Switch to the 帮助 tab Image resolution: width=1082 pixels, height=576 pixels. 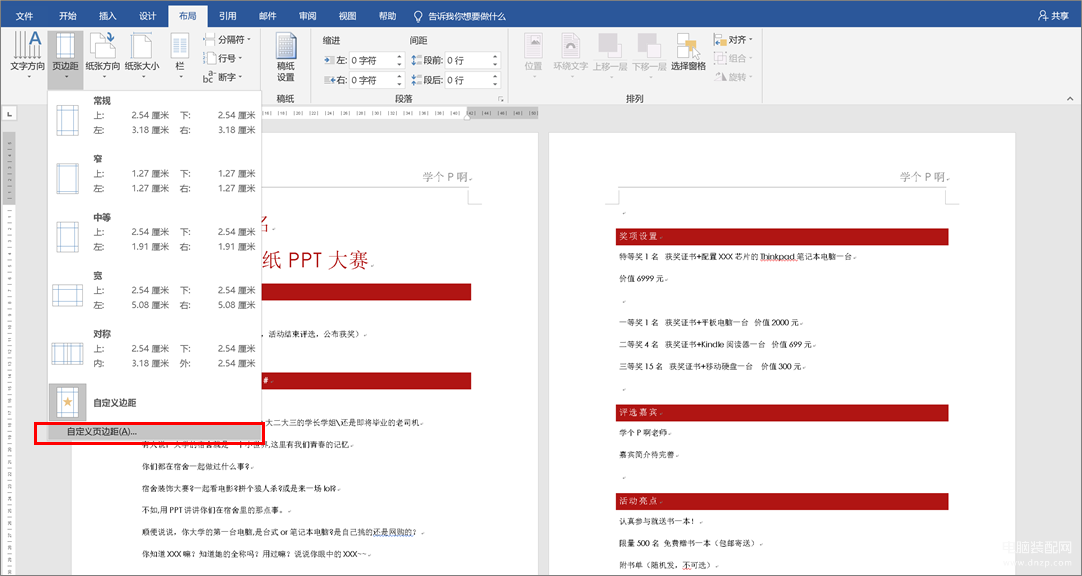pos(388,16)
